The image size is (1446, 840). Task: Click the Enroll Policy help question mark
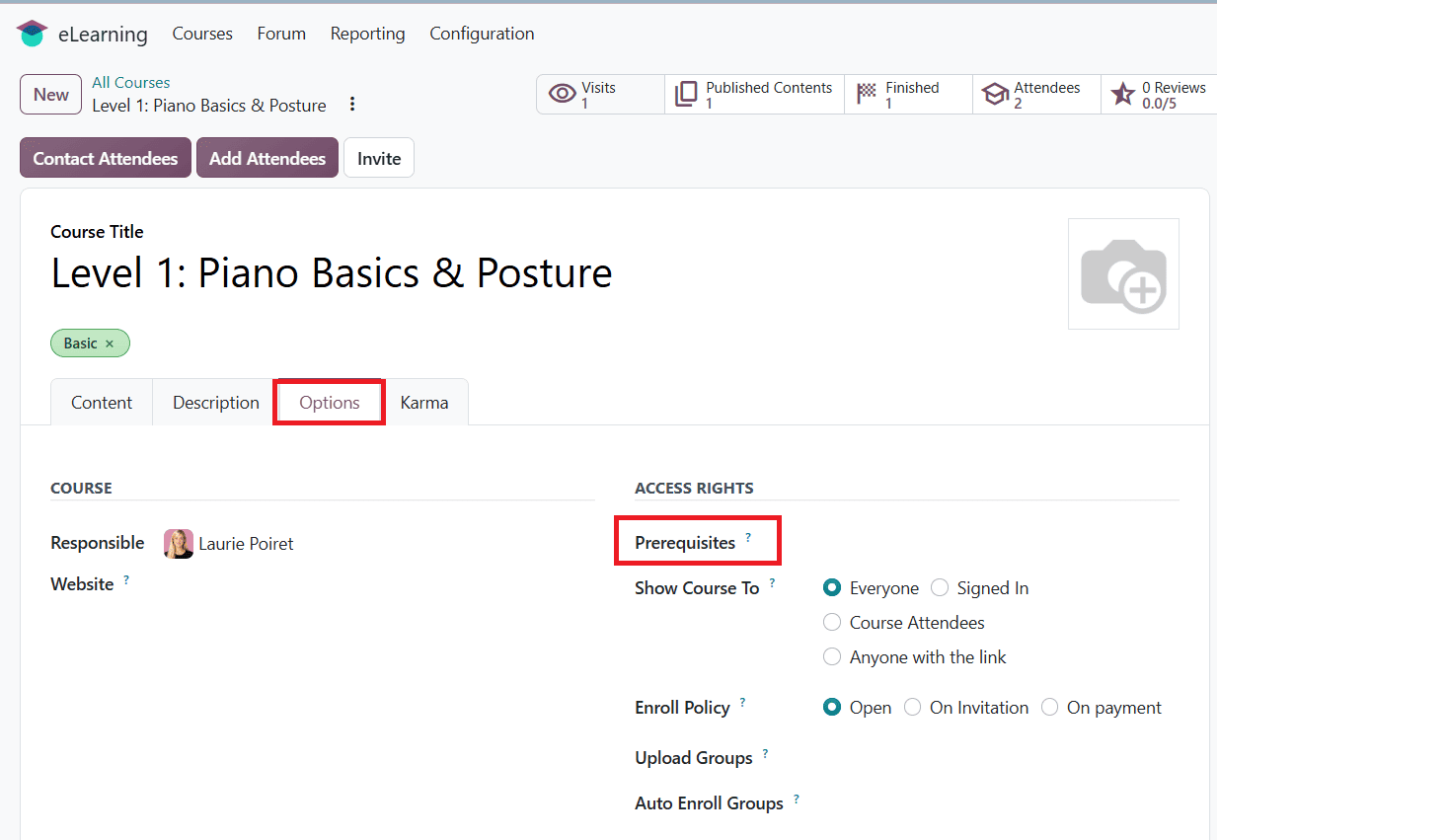click(742, 702)
